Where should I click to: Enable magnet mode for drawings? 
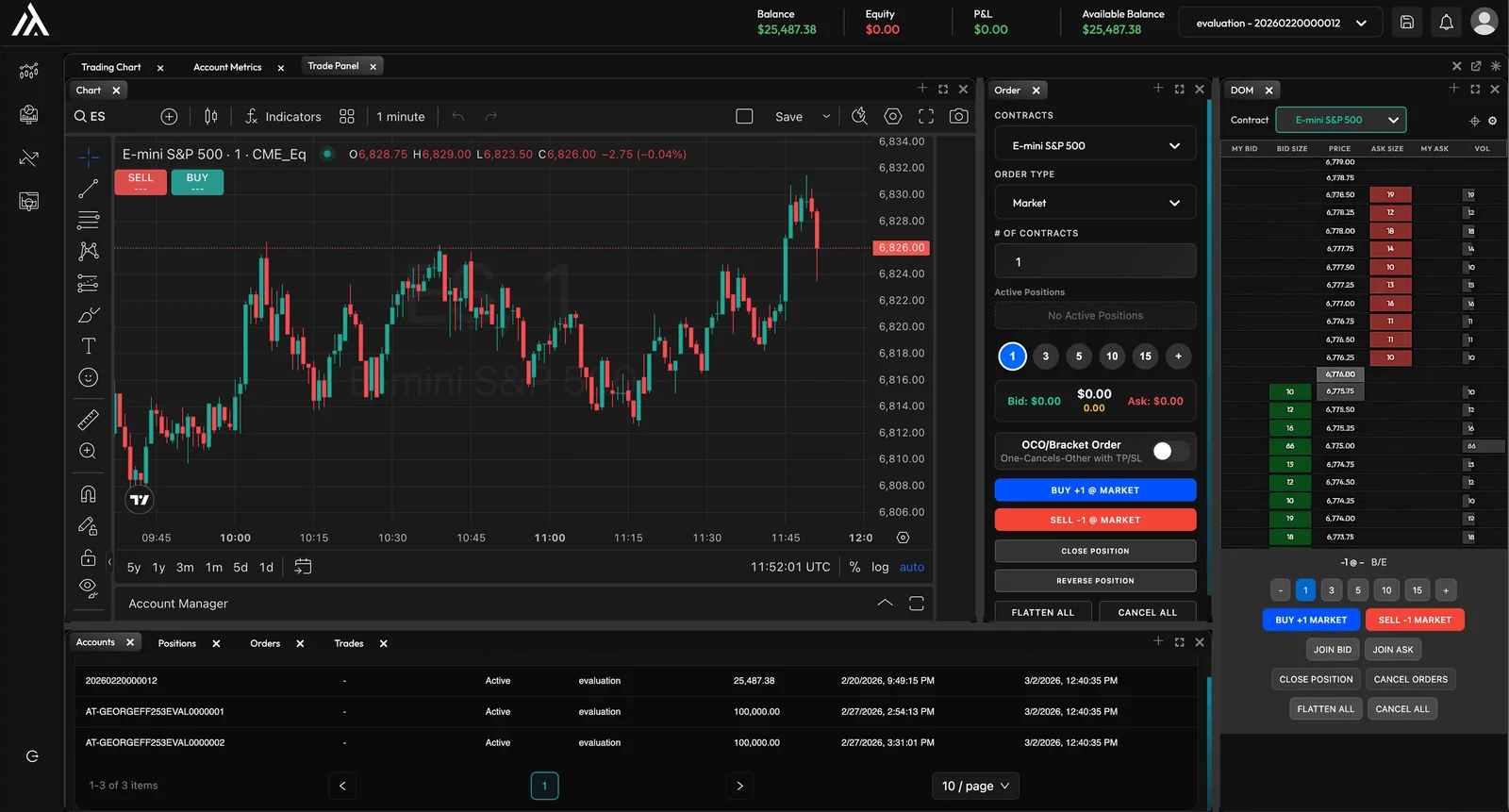89,494
